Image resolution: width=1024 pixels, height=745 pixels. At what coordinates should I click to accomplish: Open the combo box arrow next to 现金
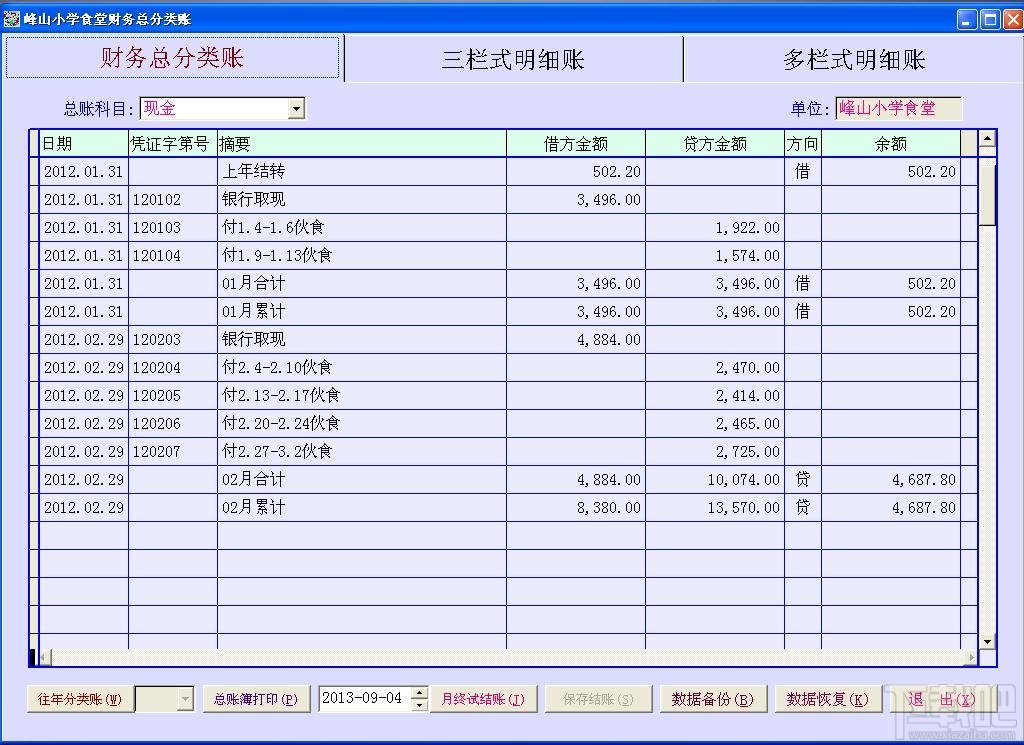pyautogui.click(x=297, y=107)
